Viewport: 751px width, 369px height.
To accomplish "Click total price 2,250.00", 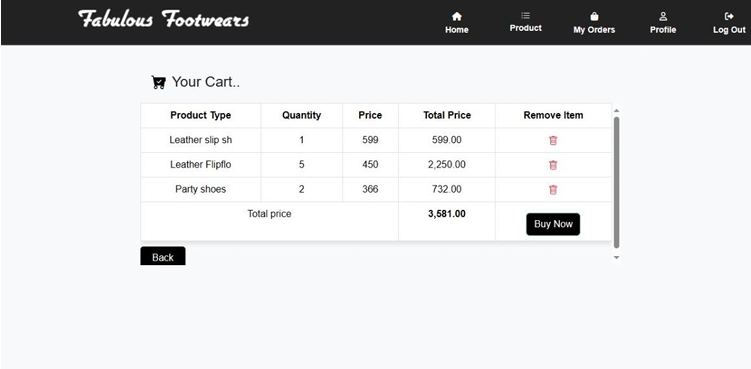I will [x=447, y=164].
